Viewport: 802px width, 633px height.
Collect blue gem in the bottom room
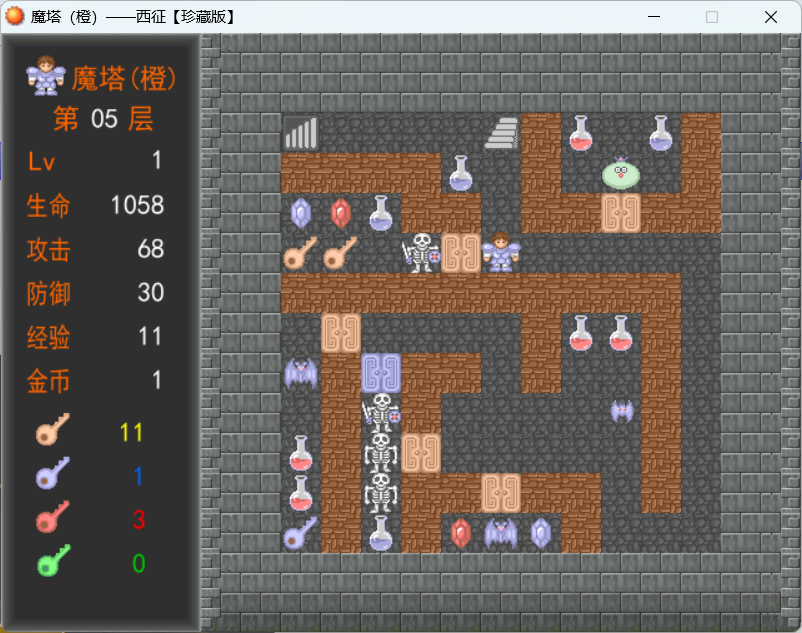tap(541, 533)
